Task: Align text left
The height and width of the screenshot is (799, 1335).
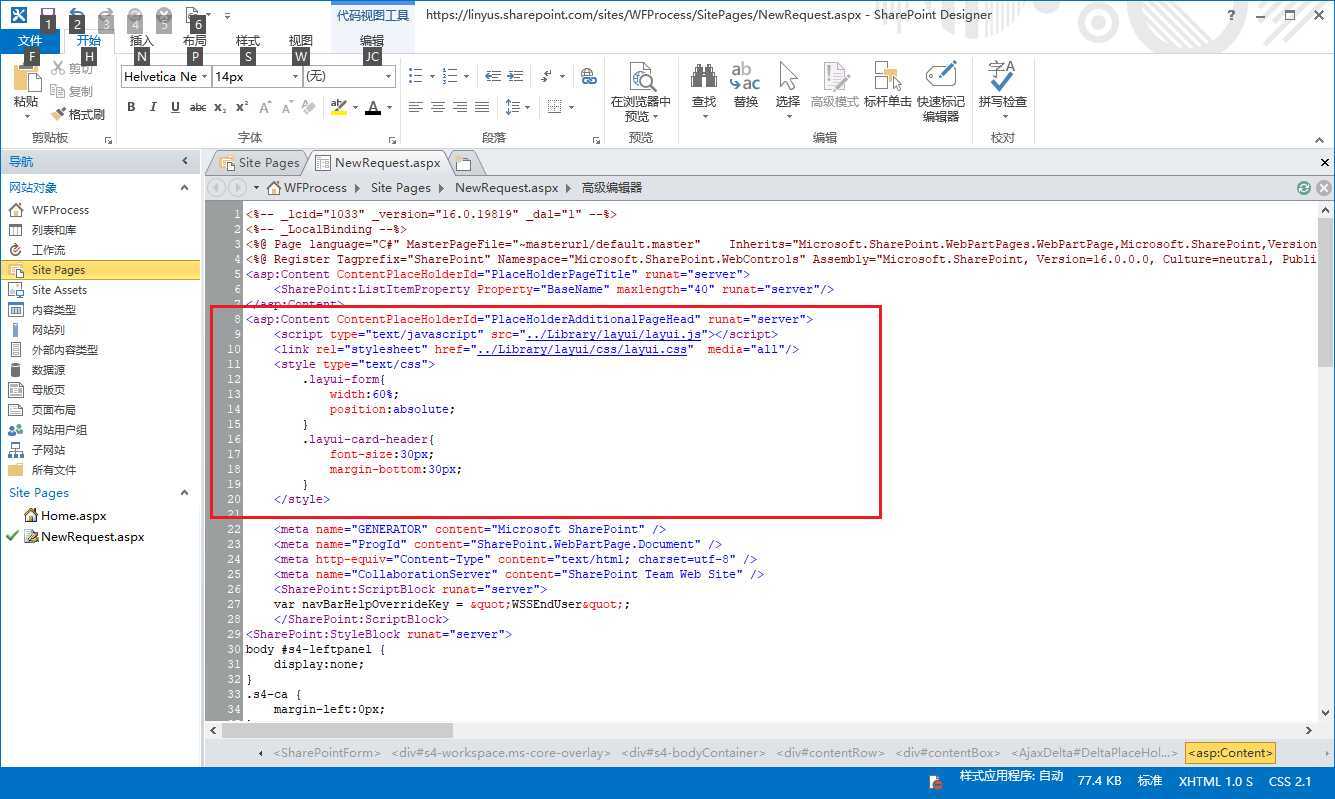Action: 416,107
